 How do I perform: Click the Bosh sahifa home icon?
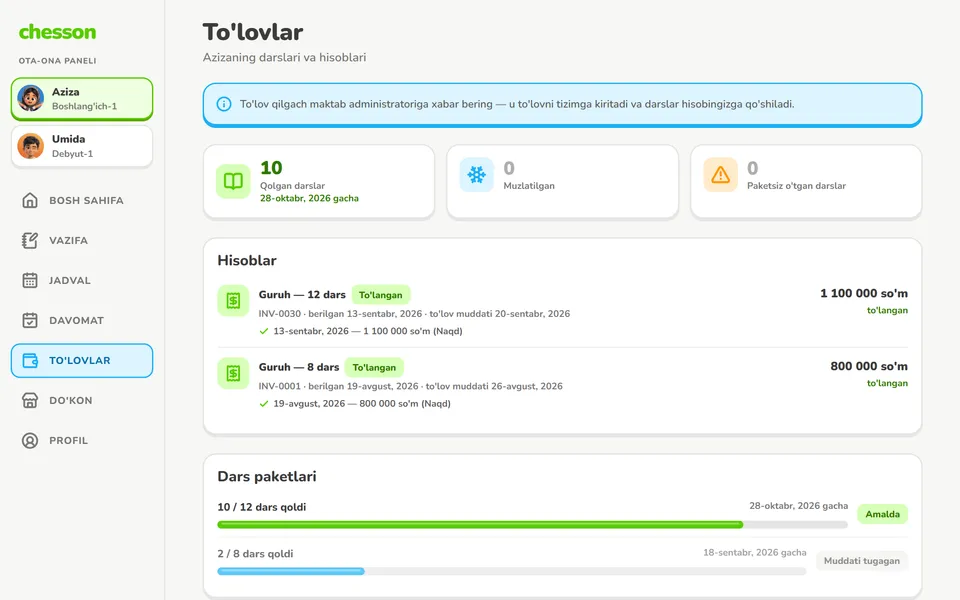[x=30, y=200]
